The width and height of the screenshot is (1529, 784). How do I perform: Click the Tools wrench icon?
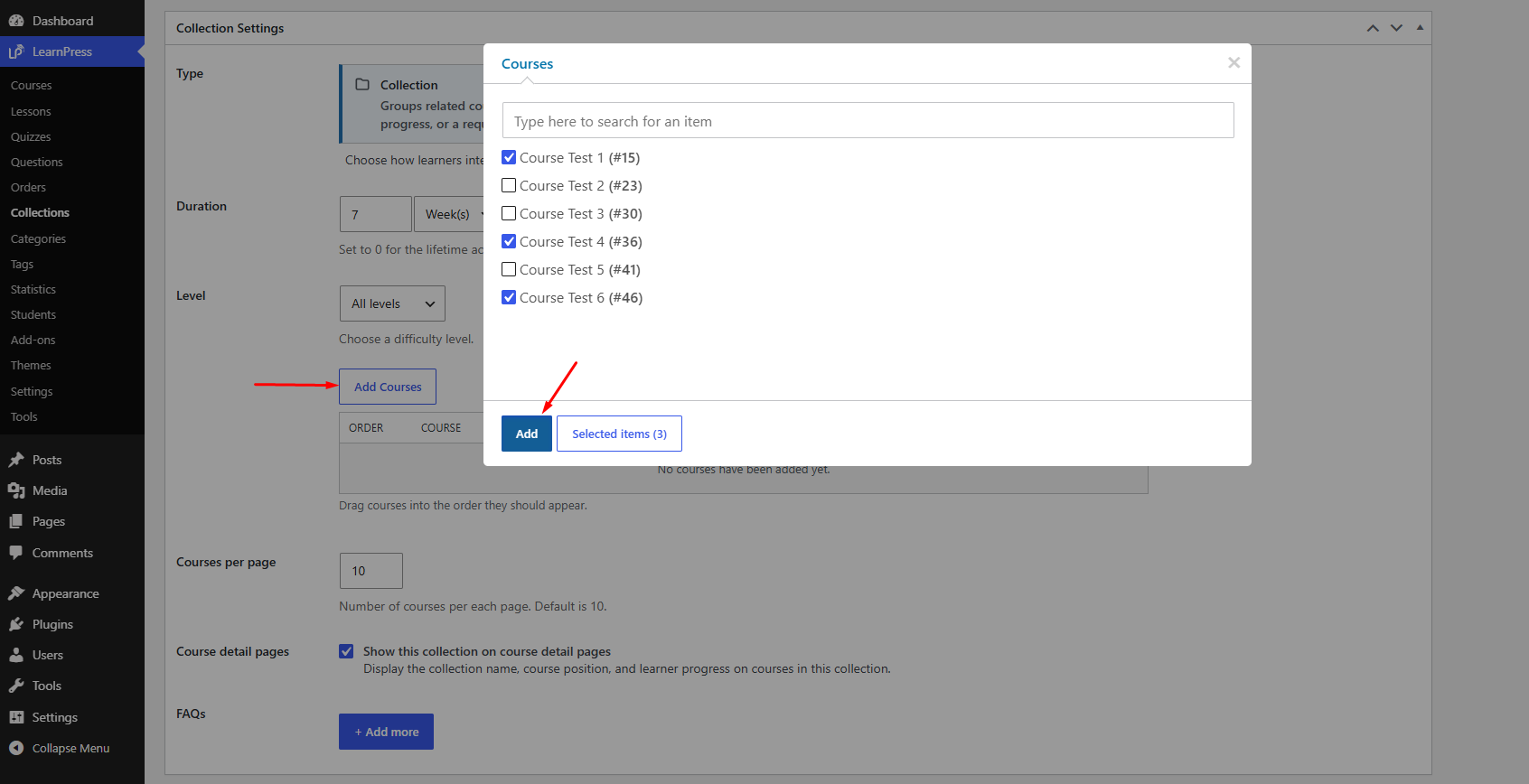pos(16,686)
